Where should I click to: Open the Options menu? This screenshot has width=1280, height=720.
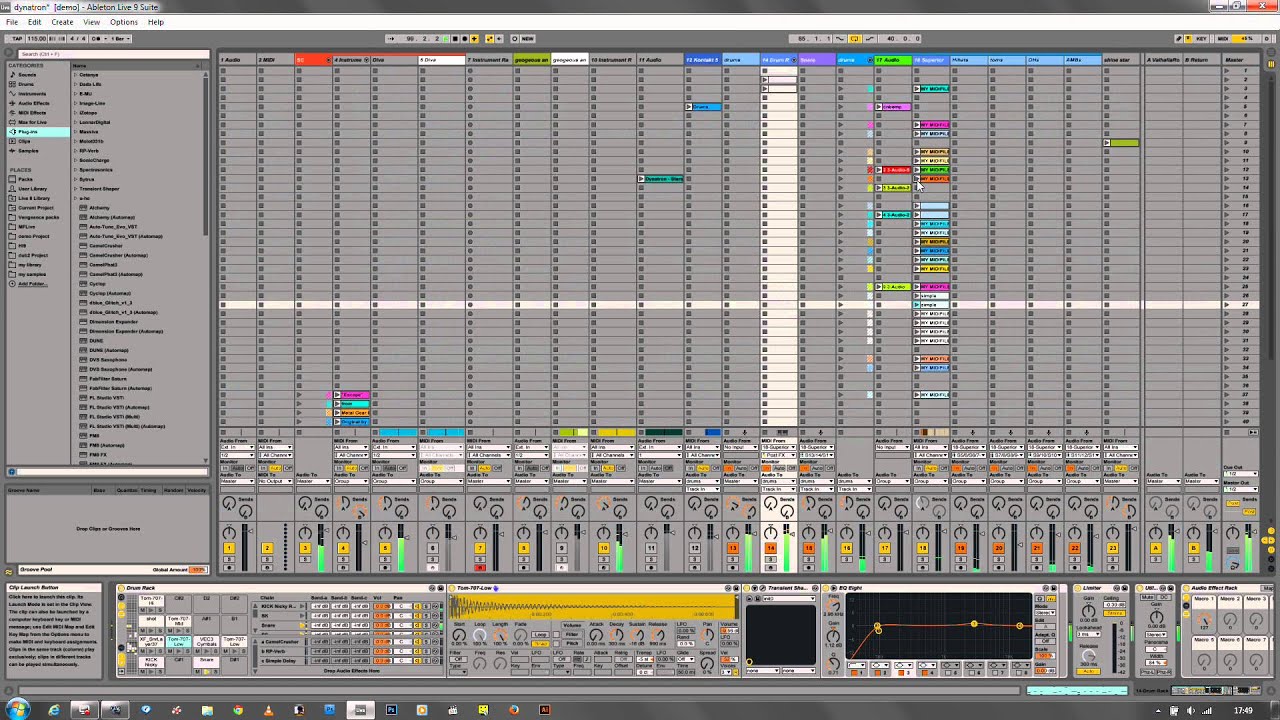(x=124, y=22)
